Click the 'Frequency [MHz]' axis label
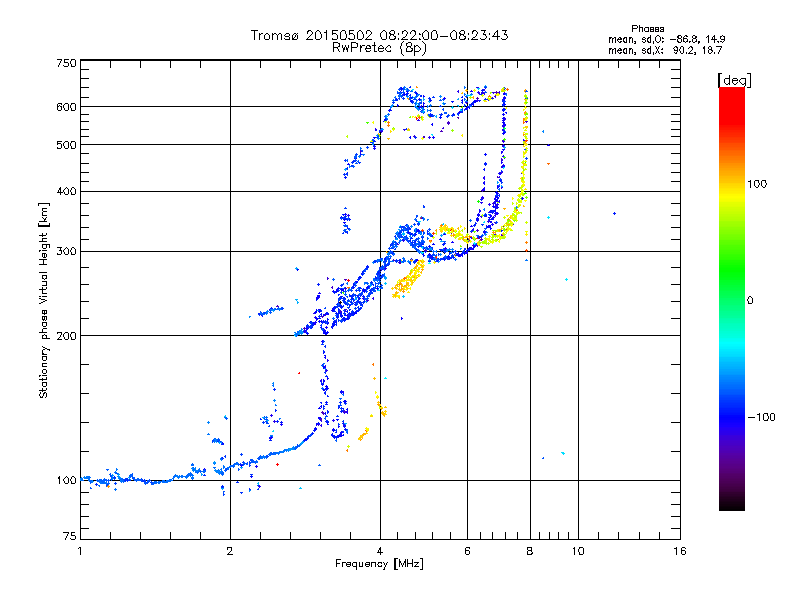 point(379,564)
